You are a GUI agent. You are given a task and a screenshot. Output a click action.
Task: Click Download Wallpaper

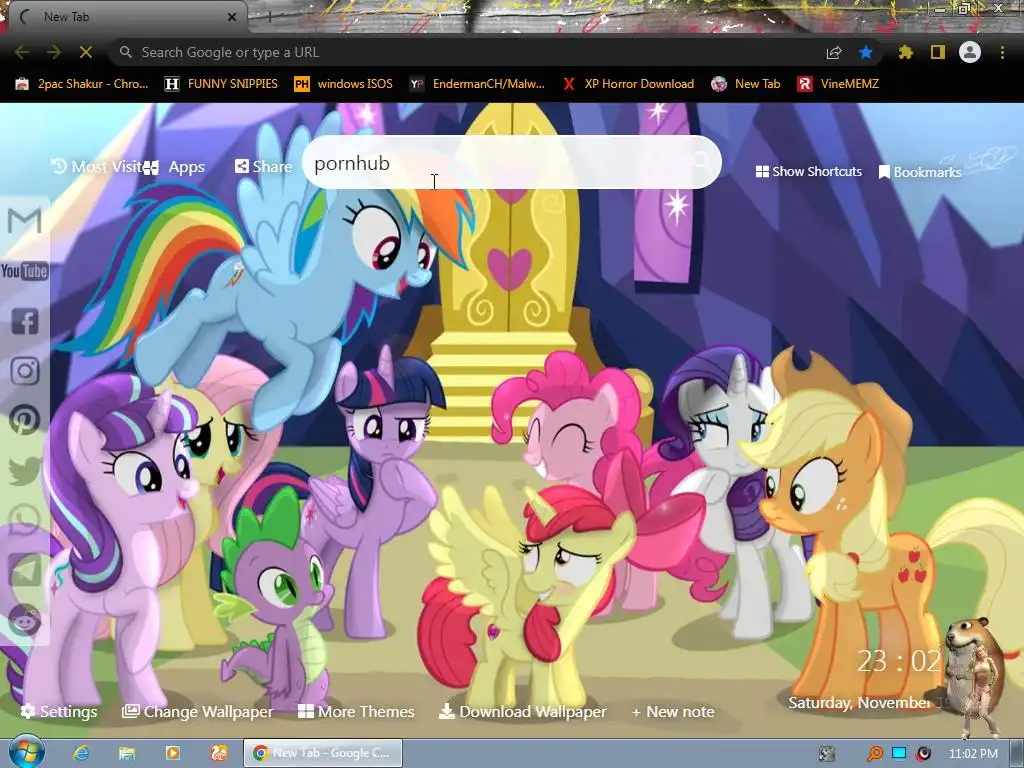coord(522,711)
